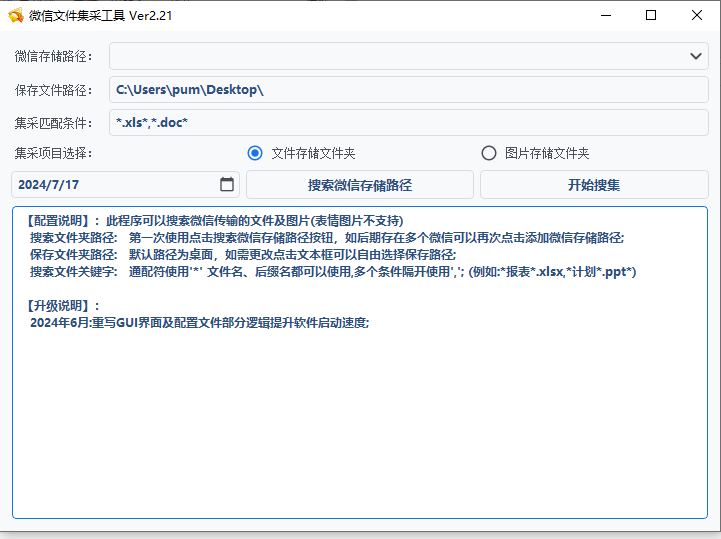Viewport: 721px width, 539px height.
Task: Minimize the 微信文件集采工具 window
Action: coord(606,15)
